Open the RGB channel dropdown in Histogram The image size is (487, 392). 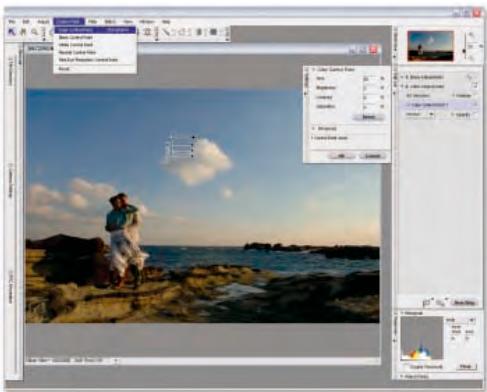pyautogui.click(x=460, y=320)
